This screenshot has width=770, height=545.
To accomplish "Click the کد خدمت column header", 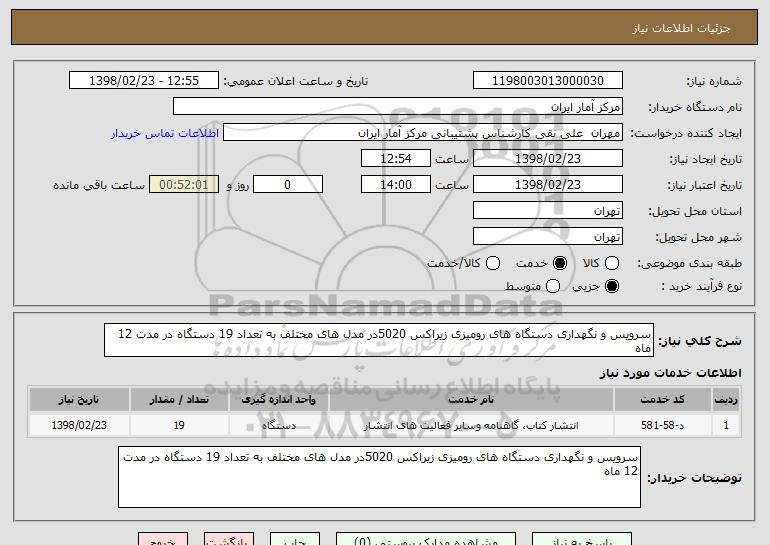I will 662,400.
